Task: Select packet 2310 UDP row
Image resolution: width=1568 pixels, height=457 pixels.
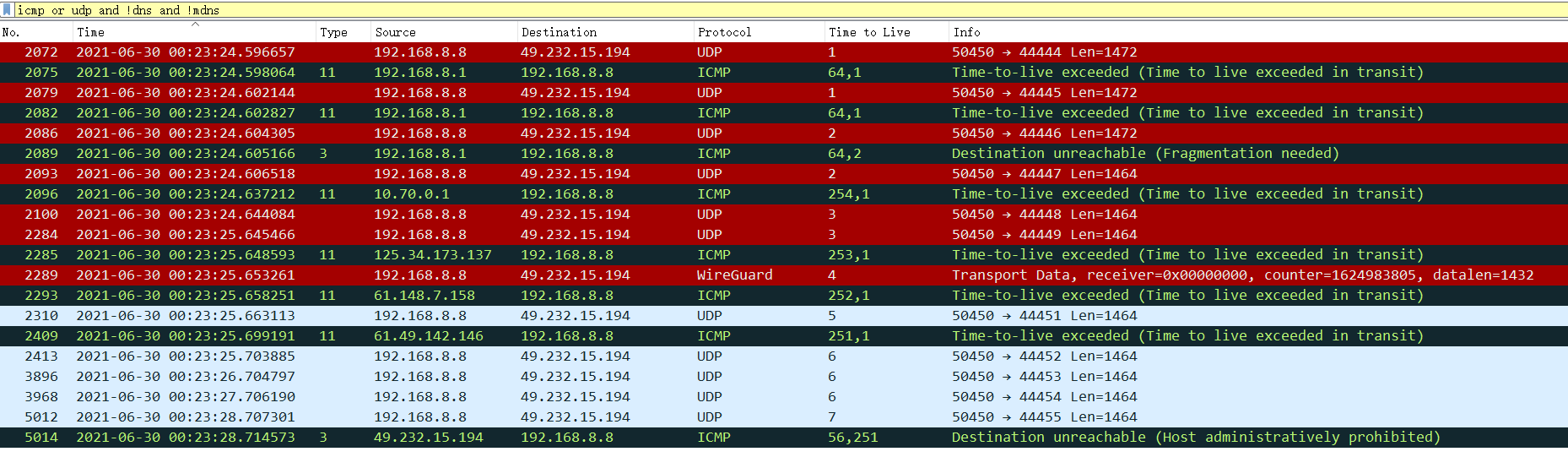Action: coord(784,316)
